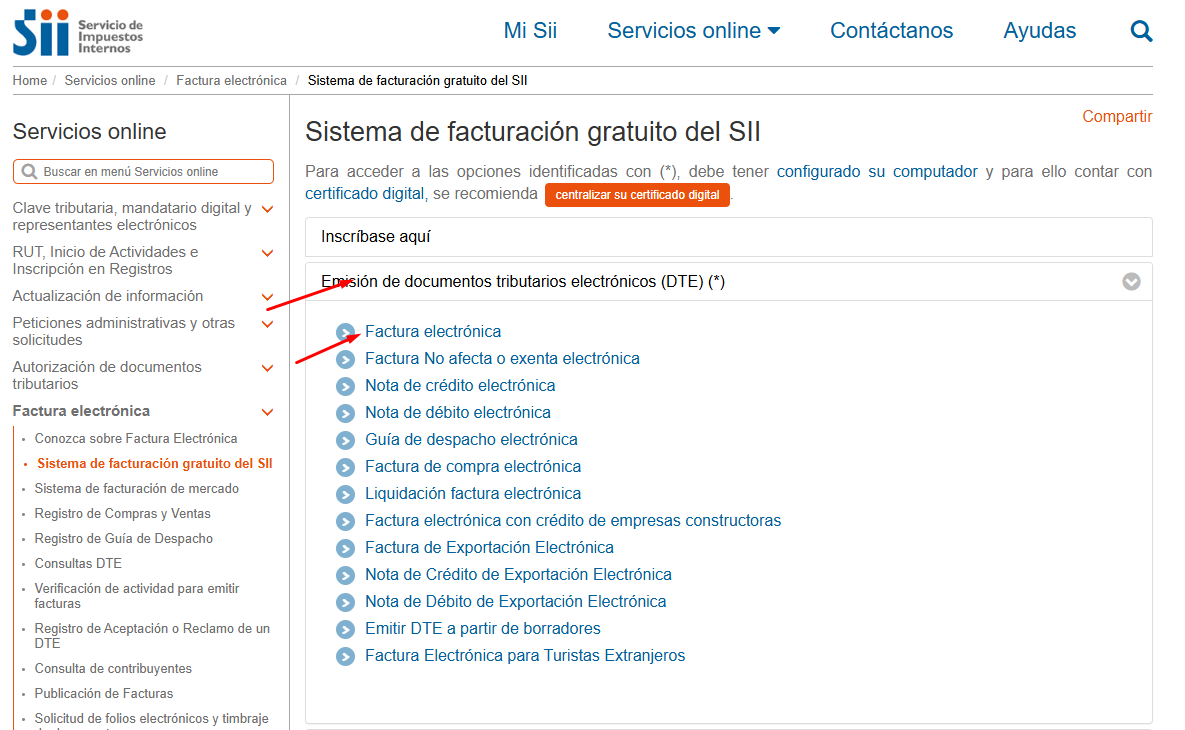Image resolution: width=1185 pixels, height=730 pixels.
Task: Select Sistema de facturación de mercado sidebar item
Action: pos(137,489)
